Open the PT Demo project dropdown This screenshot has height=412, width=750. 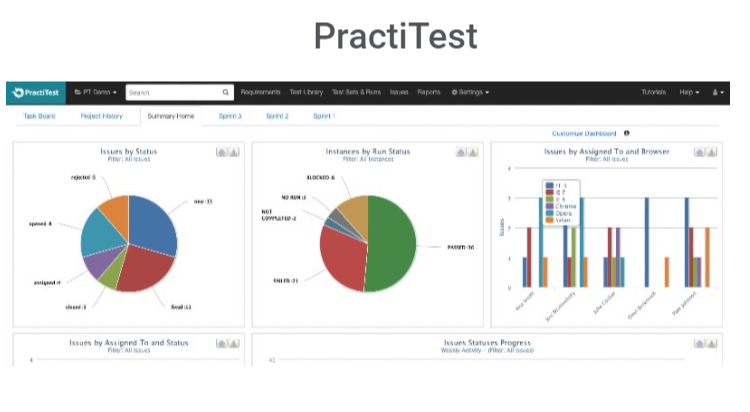[95, 92]
